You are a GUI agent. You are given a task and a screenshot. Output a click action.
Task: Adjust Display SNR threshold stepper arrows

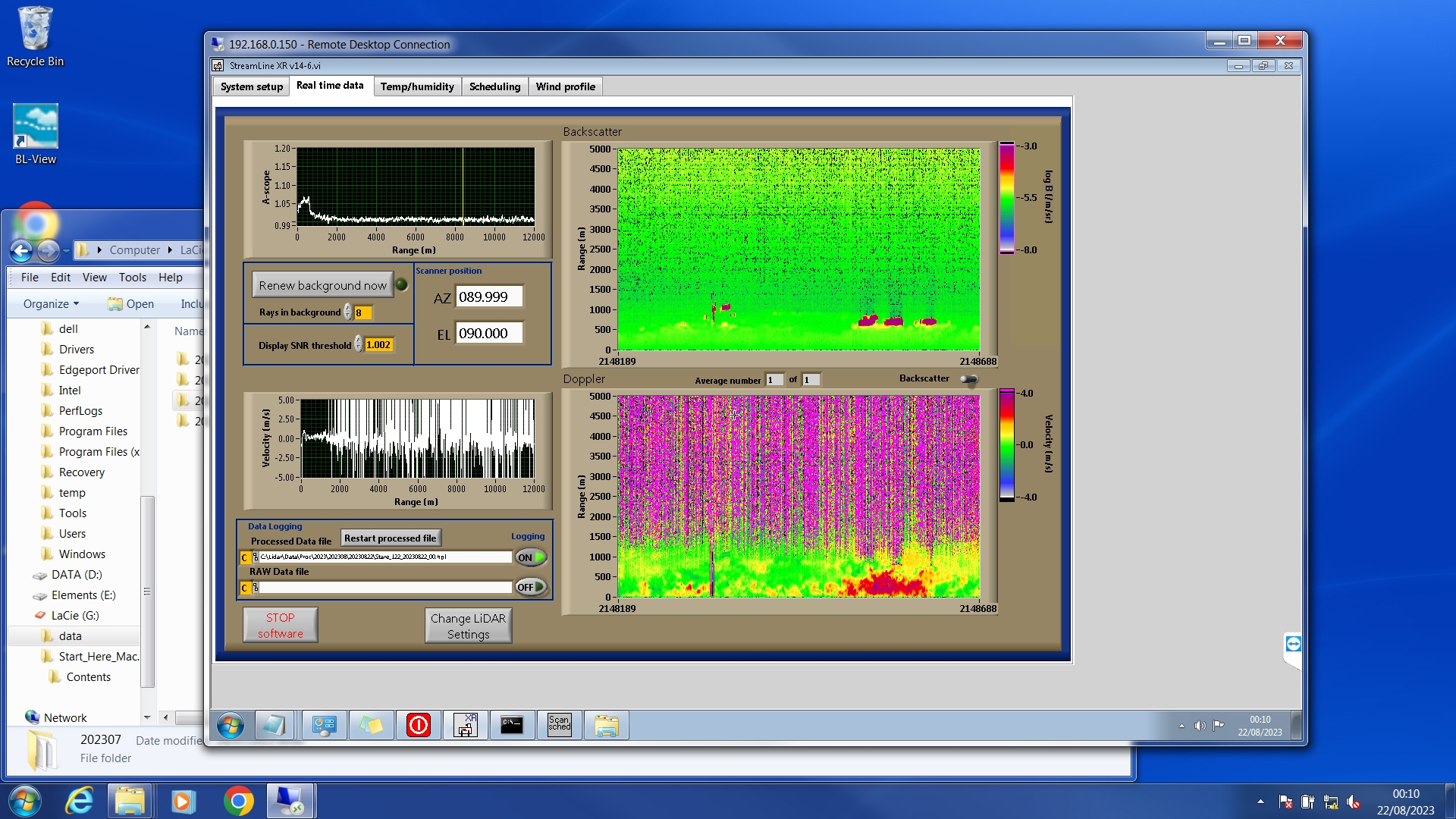[x=359, y=345]
